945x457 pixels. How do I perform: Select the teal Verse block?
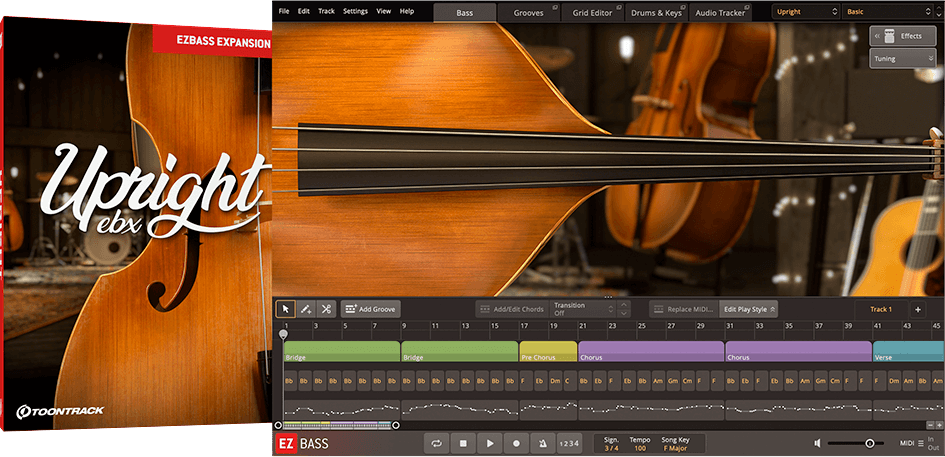click(x=908, y=351)
